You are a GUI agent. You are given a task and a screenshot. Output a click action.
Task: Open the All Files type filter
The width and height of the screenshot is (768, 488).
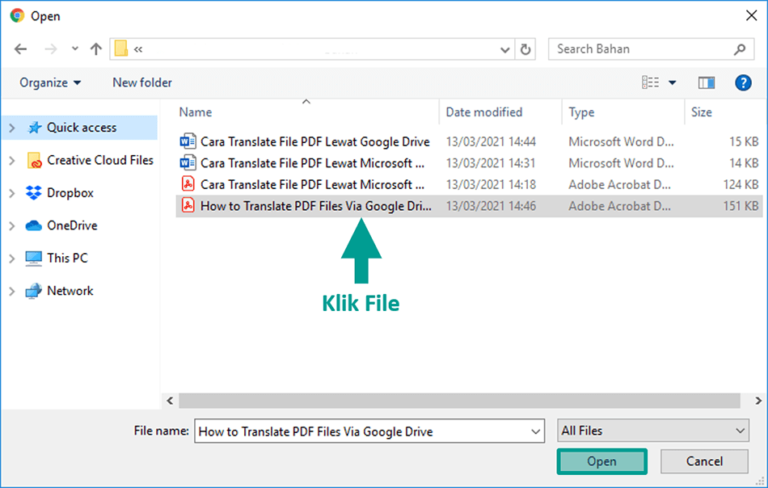pyautogui.click(x=652, y=431)
